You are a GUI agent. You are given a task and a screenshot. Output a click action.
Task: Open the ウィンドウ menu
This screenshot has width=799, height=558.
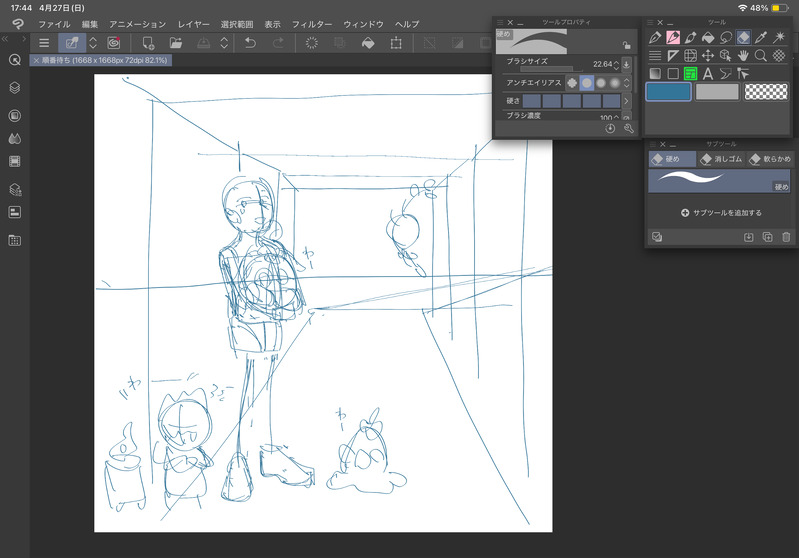pyautogui.click(x=363, y=24)
